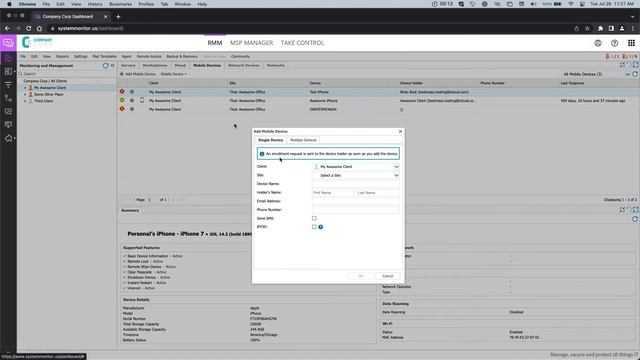The width and height of the screenshot is (640, 360).
Task: Click the user profile icon left of help
Action: (598, 43)
